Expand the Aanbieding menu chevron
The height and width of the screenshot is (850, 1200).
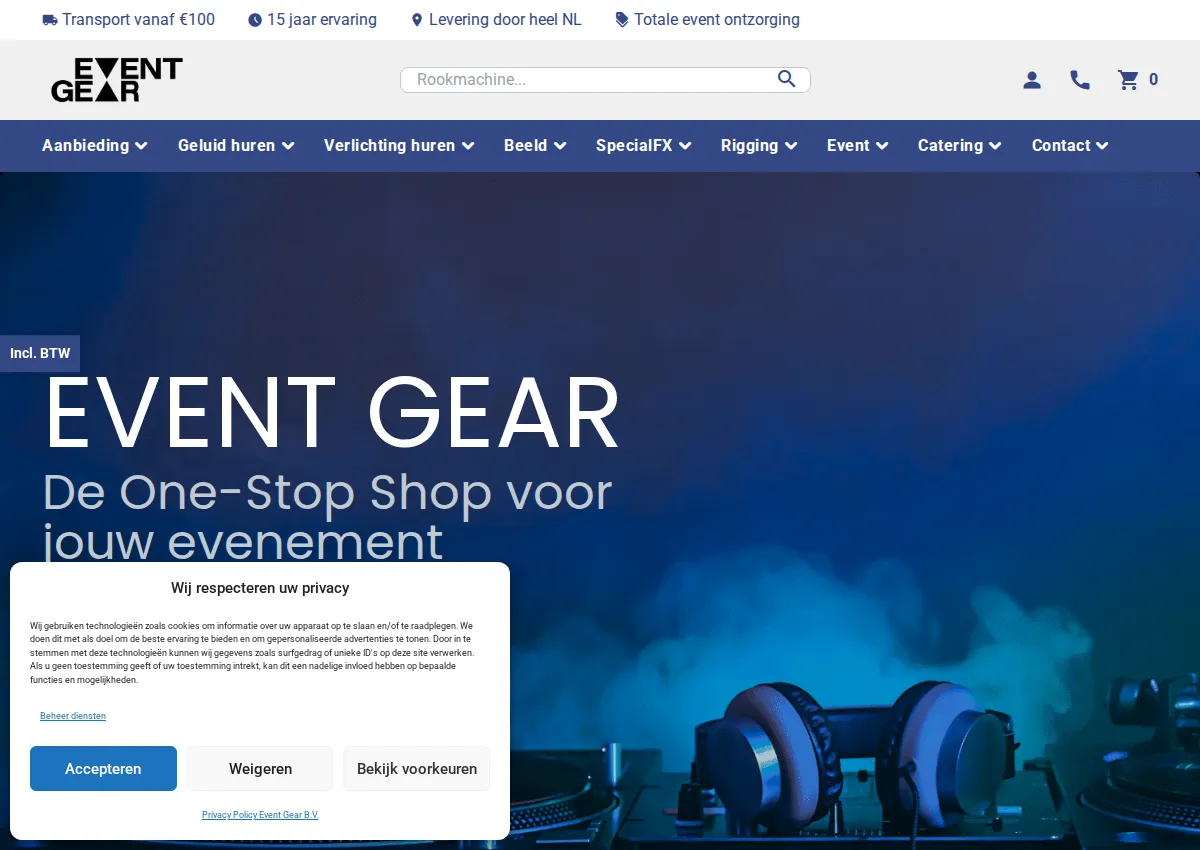pos(141,146)
